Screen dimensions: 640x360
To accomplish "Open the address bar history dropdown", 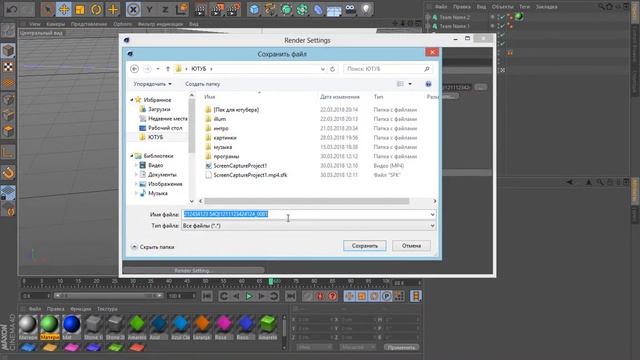I will 322,69.
